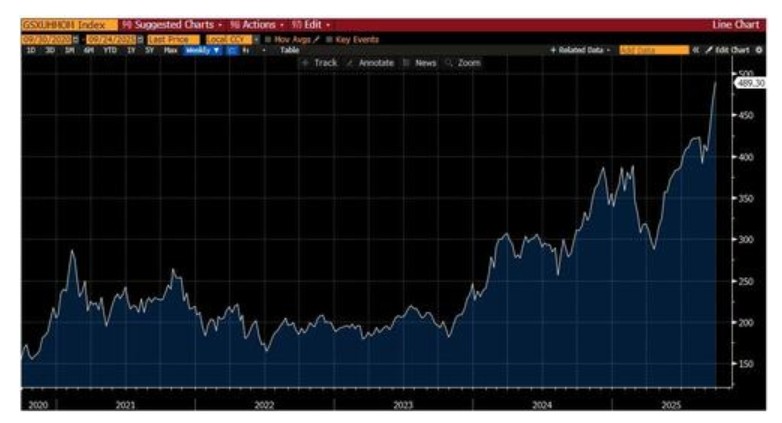Select the 1D time range
The width and height of the screenshot is (782, 423).
[x=31, y=50]
